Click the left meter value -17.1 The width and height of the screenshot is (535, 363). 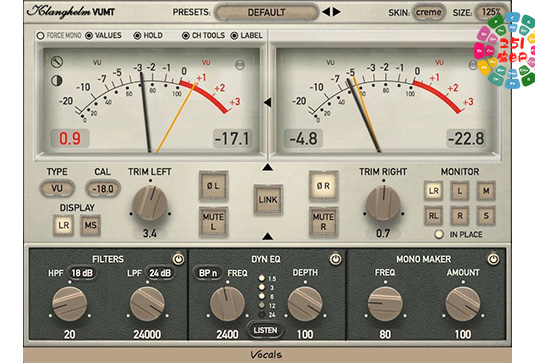pos(232,139)
